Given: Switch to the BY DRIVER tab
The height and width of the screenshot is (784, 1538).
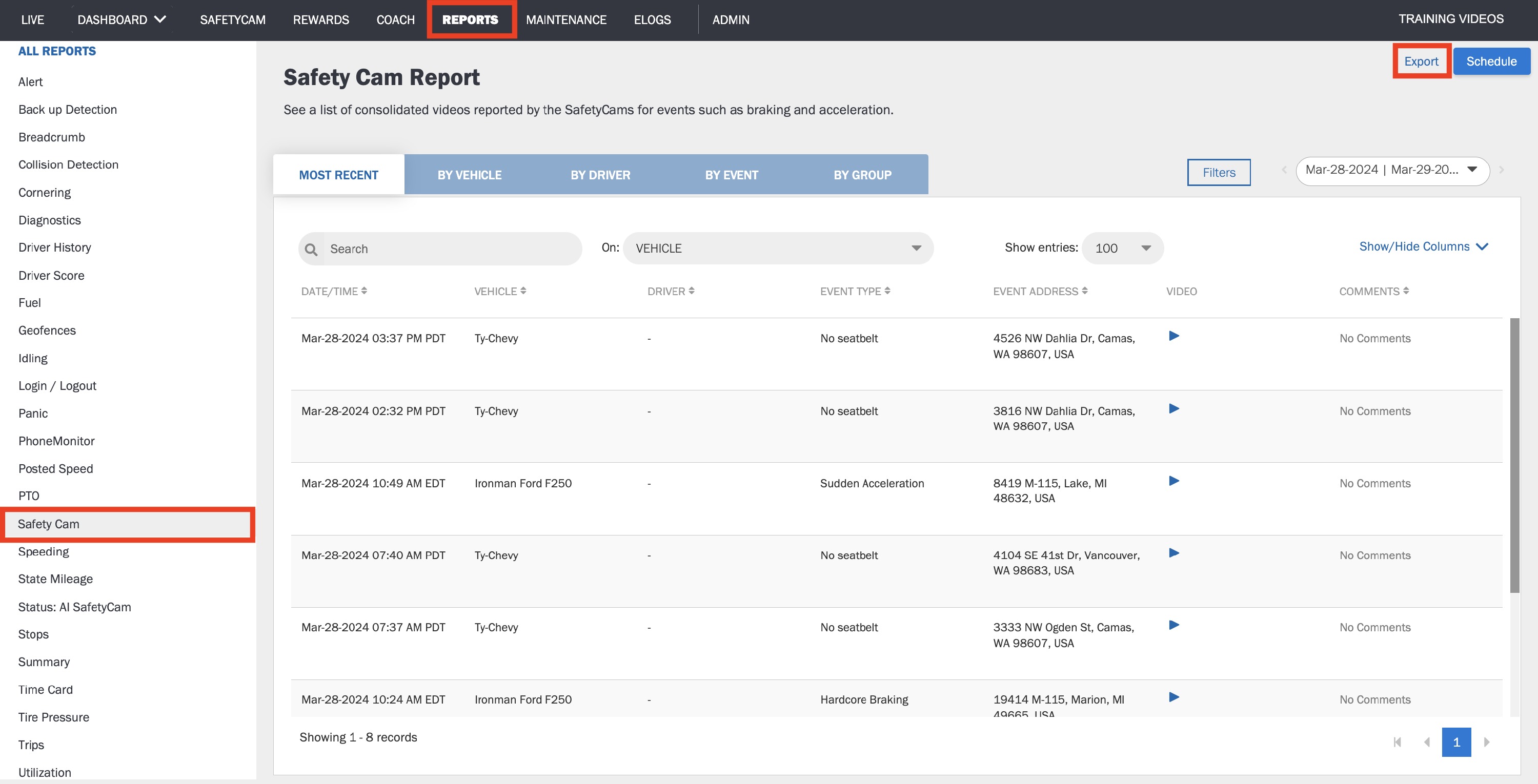Looking at the screenshot, I should pyautogui.click(x=600, y=175).
